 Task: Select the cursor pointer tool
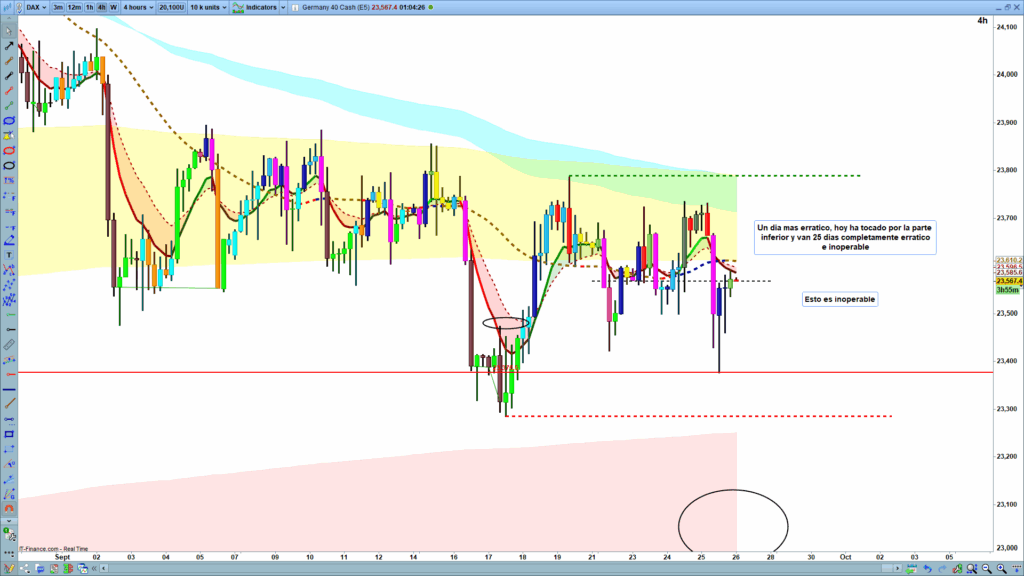pyautogui.click(x=9, y=29)
